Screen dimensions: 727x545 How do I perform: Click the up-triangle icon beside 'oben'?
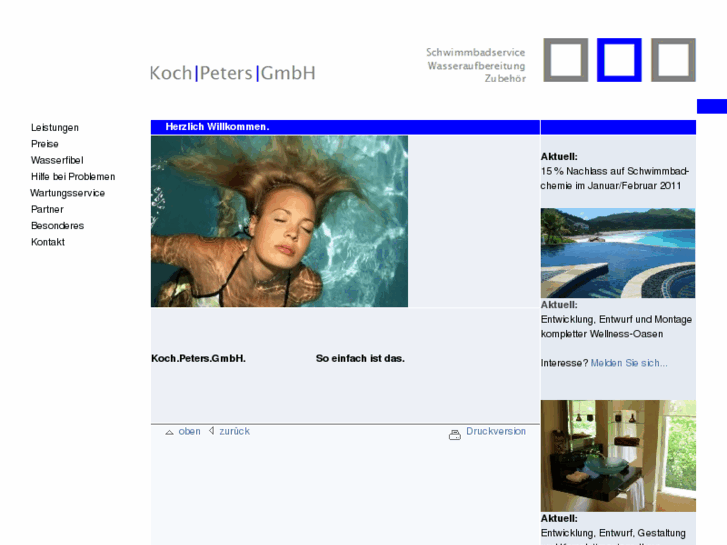pos(169,432)
